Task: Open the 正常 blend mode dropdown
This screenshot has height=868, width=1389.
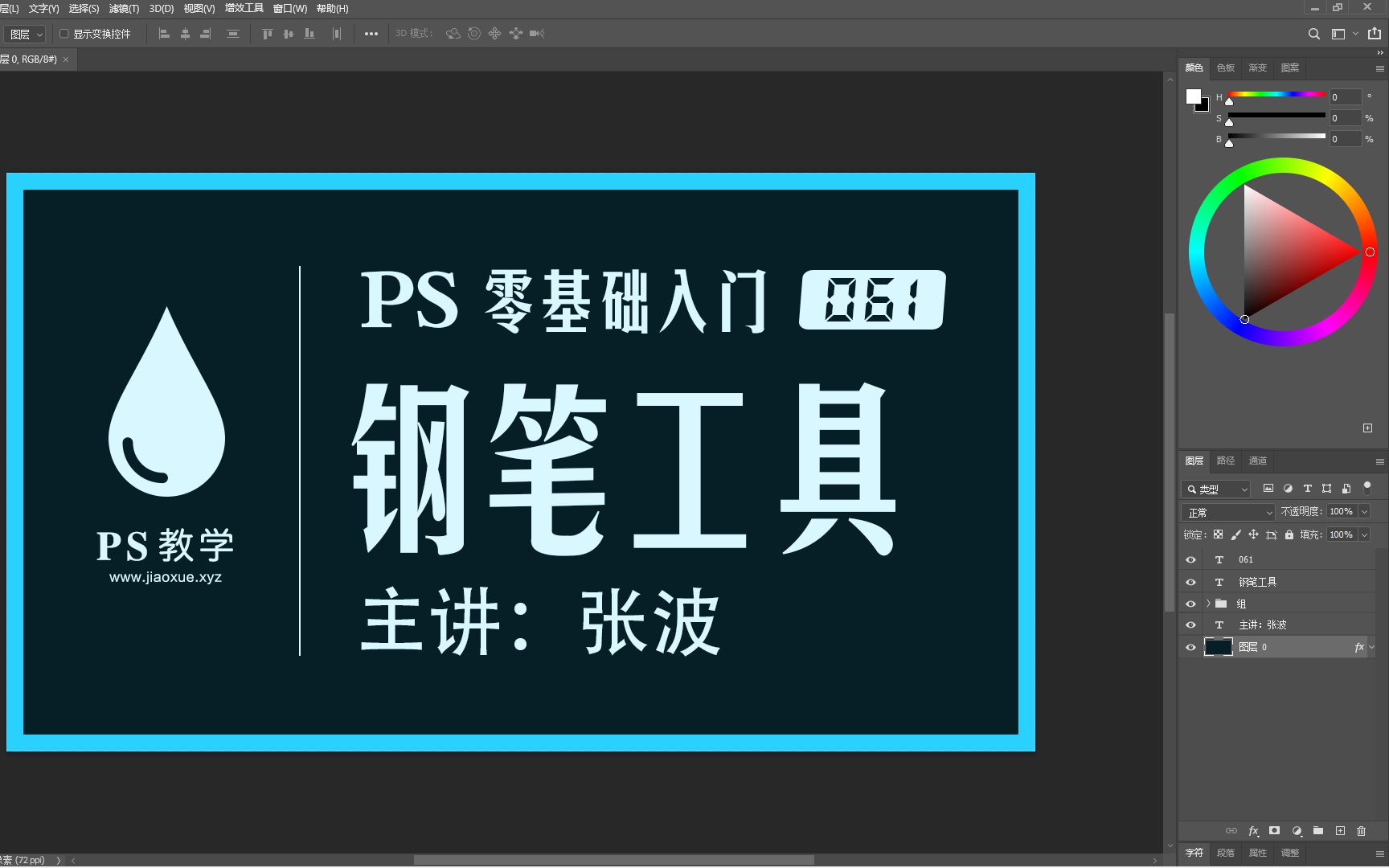Action: [1228, 512]
